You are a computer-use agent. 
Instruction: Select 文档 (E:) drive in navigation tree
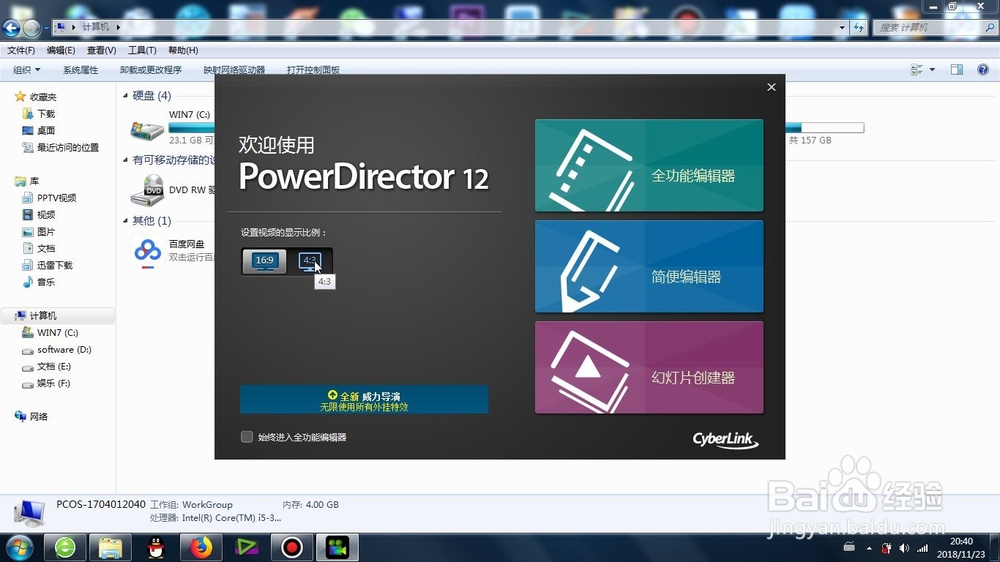click(54, 366)
